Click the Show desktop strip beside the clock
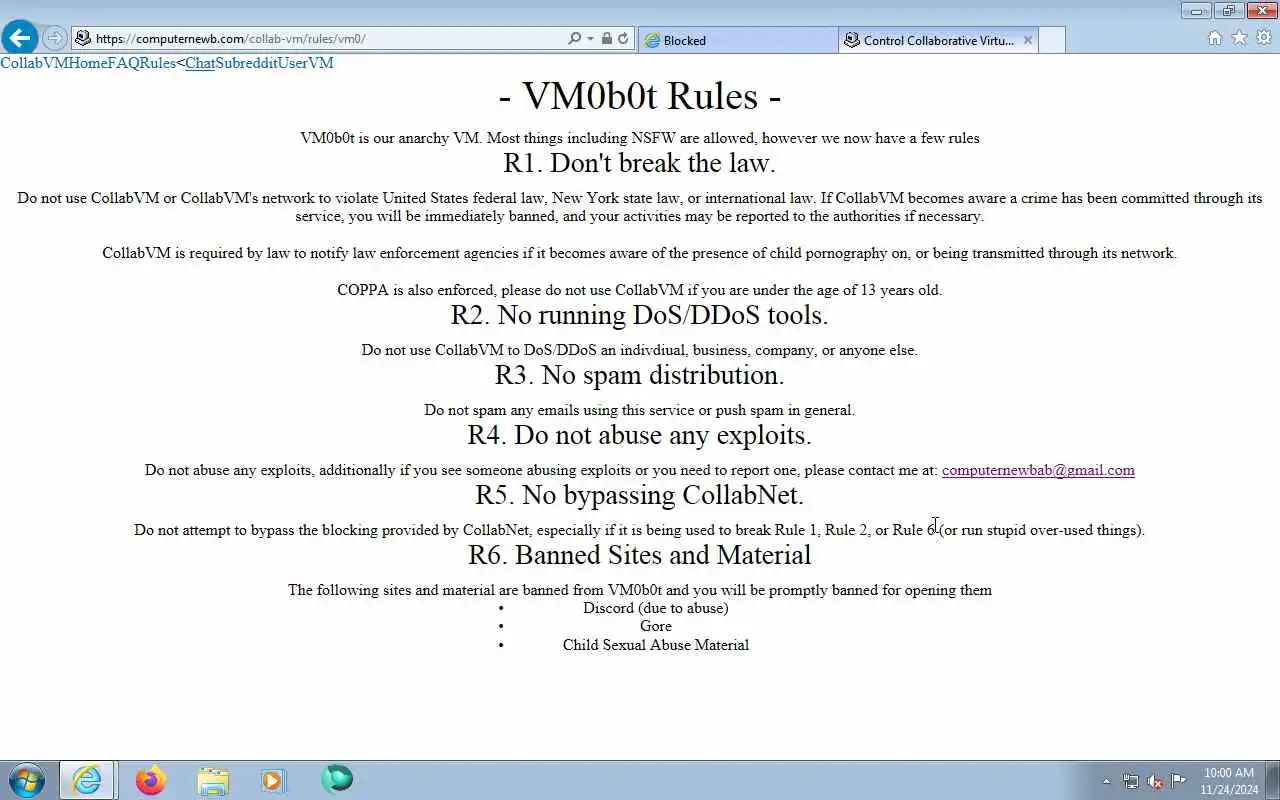 (x=1273, y=780)
